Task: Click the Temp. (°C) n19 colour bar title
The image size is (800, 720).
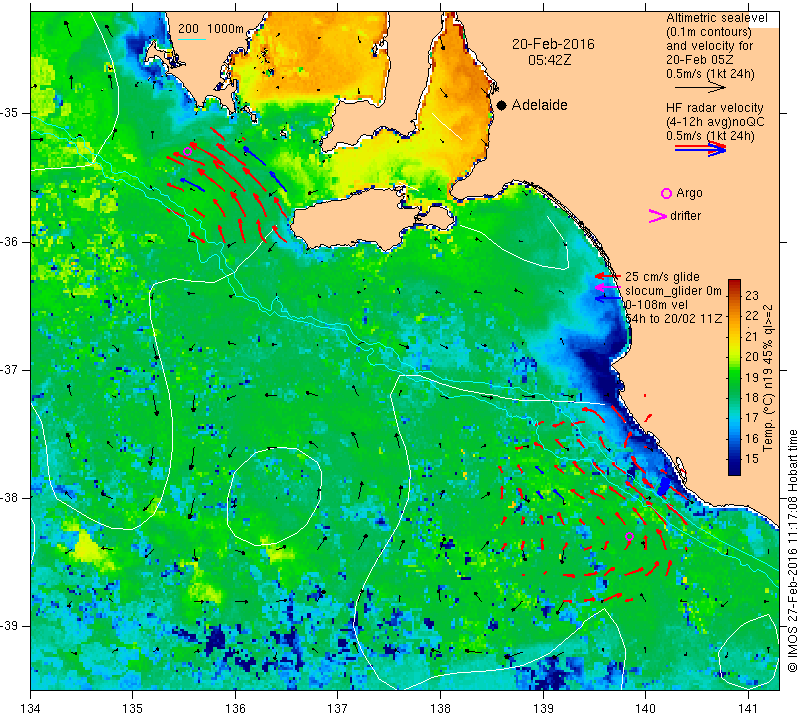Action: (767, 378)
